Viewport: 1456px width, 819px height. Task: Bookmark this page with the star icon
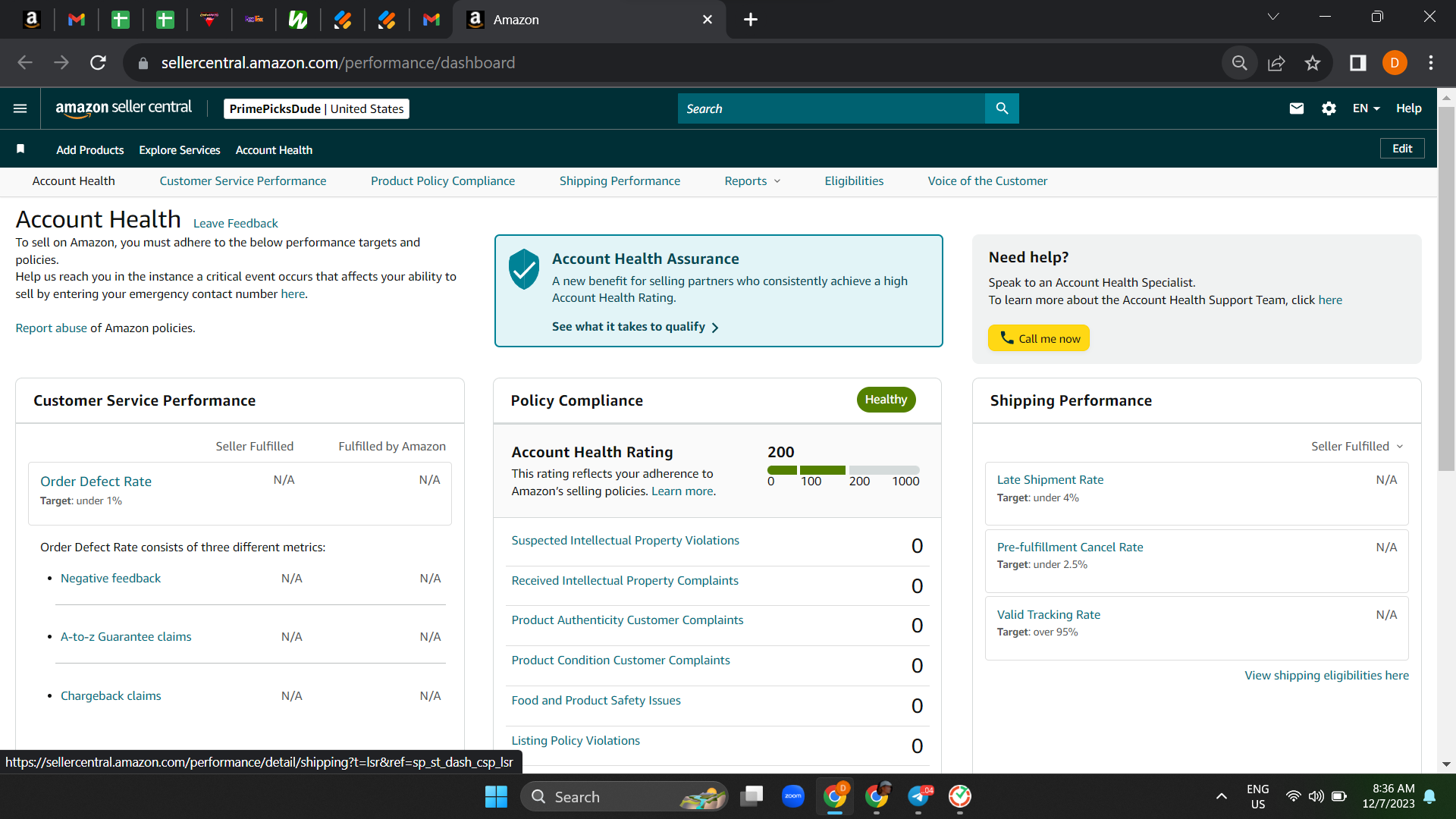[x=1313, y=63]
